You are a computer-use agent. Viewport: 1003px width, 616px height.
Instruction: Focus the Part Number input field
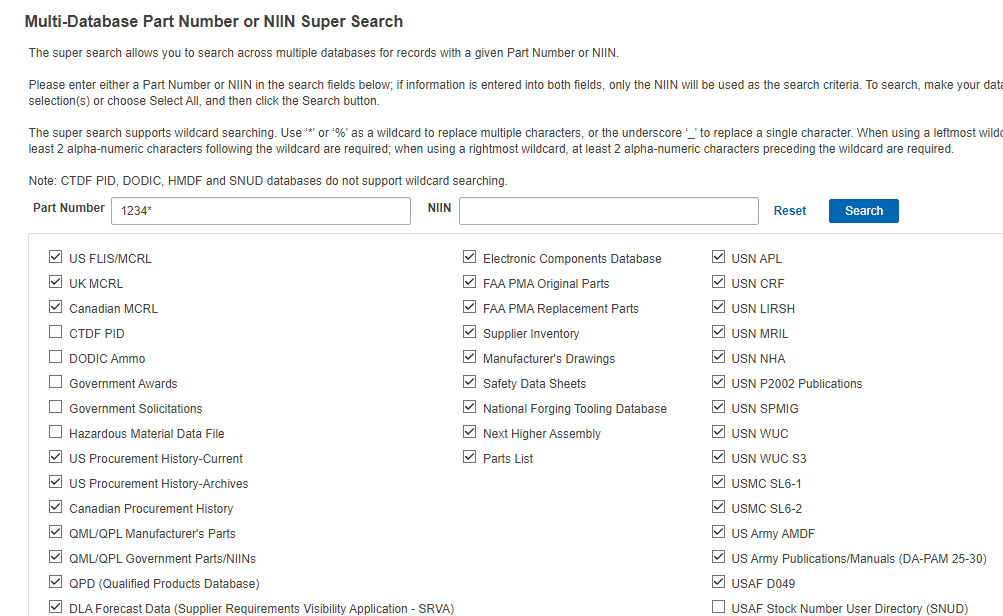click(260, 211)
